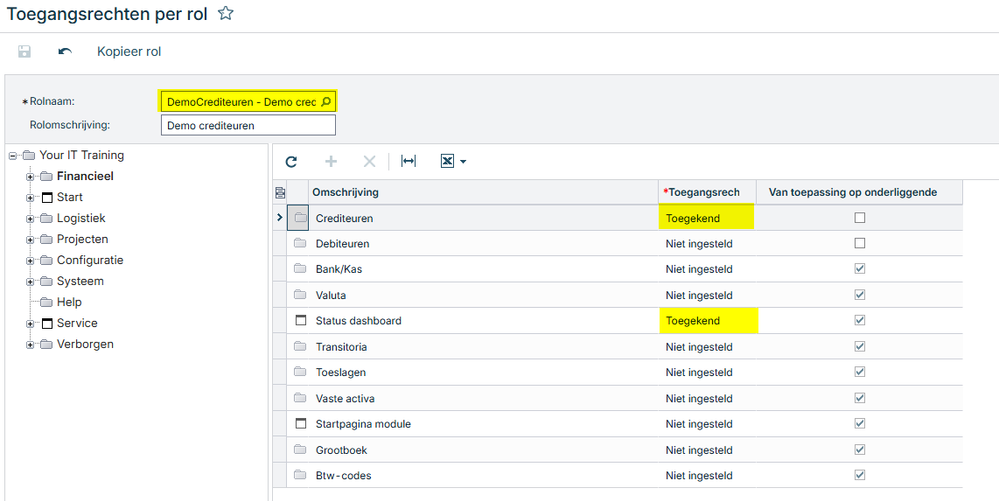Click Toegekend cell of Crediteuren row
This screenshot has height=501, width=999.
707,218
